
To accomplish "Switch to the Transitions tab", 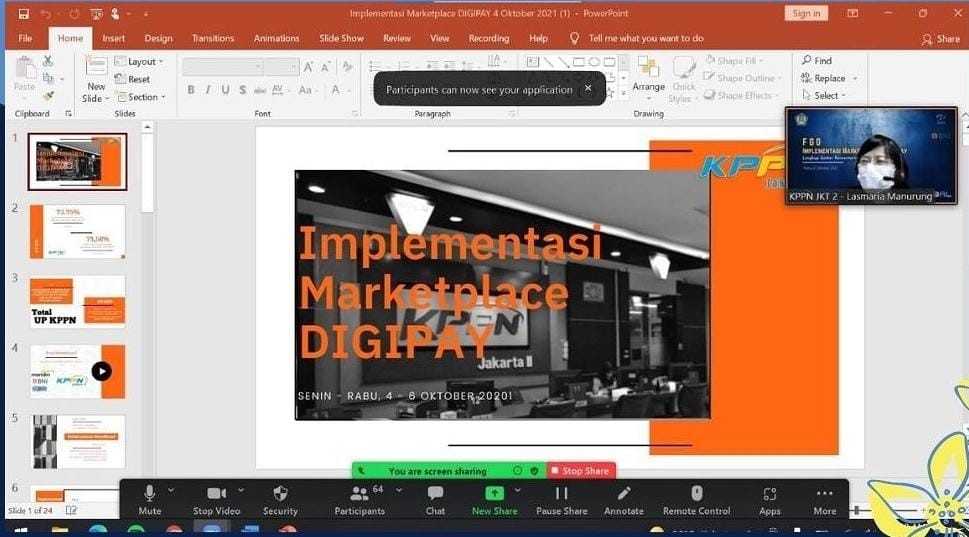I will coord(213,38).
